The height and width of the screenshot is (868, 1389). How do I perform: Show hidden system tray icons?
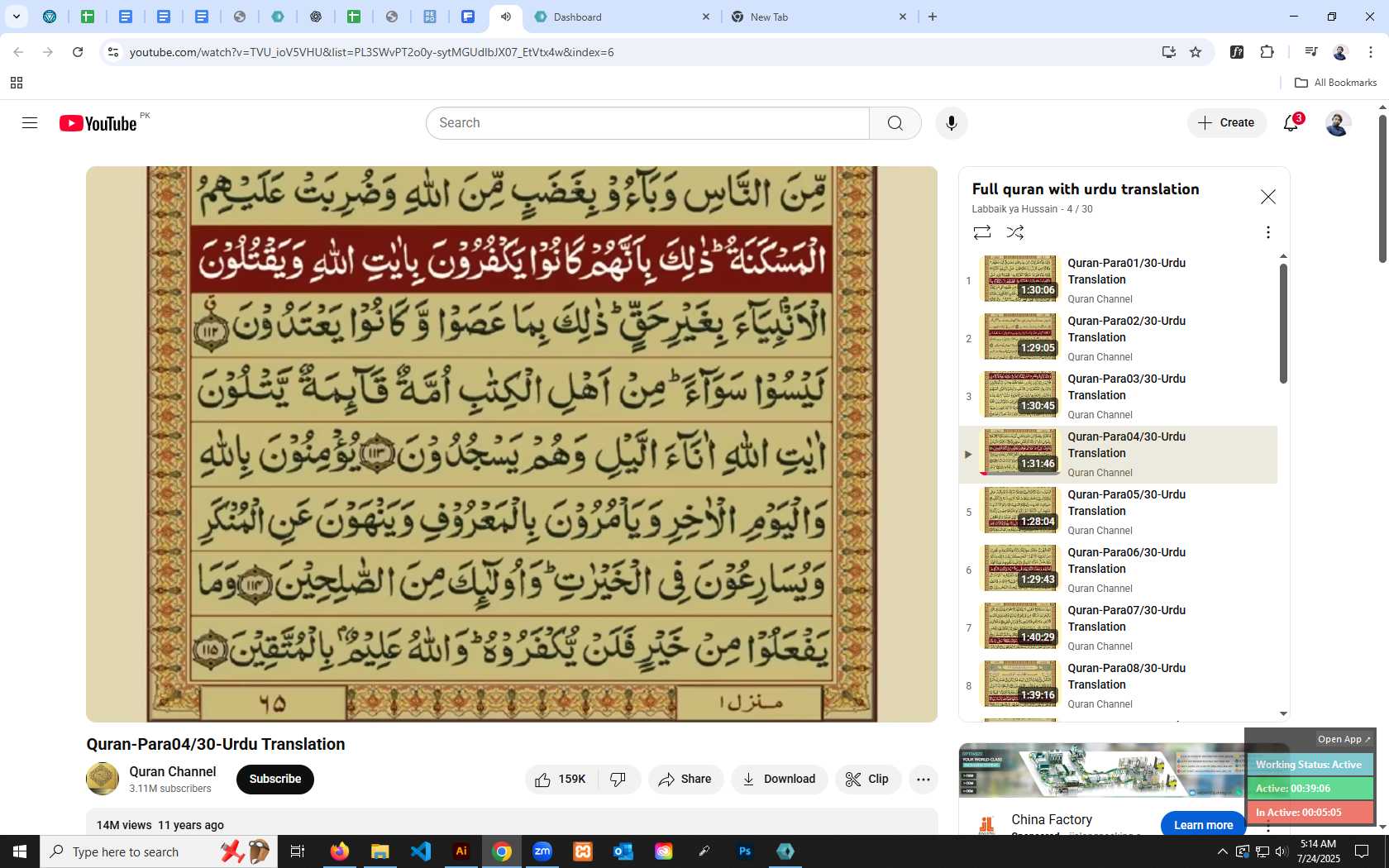pyautogui.click(x=1222, y=851)
